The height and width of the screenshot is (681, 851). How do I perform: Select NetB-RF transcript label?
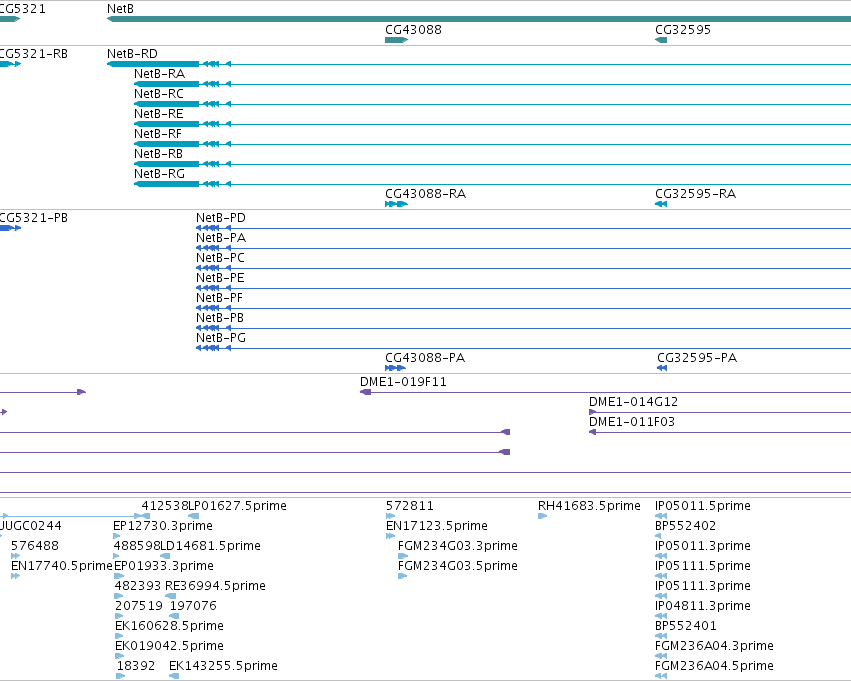tap(158, 134)
